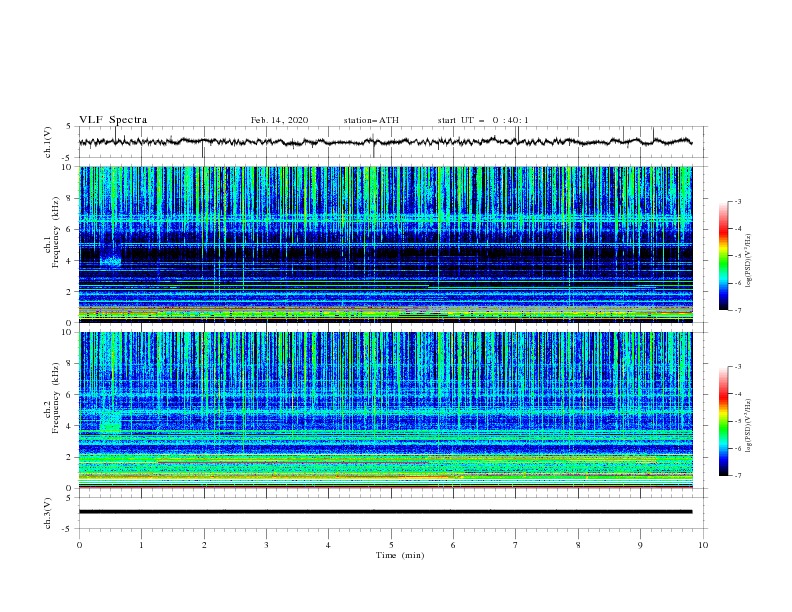Click the "station=ATH" label
The height and width of the screenshot is (612, 792).
[371, 120]
